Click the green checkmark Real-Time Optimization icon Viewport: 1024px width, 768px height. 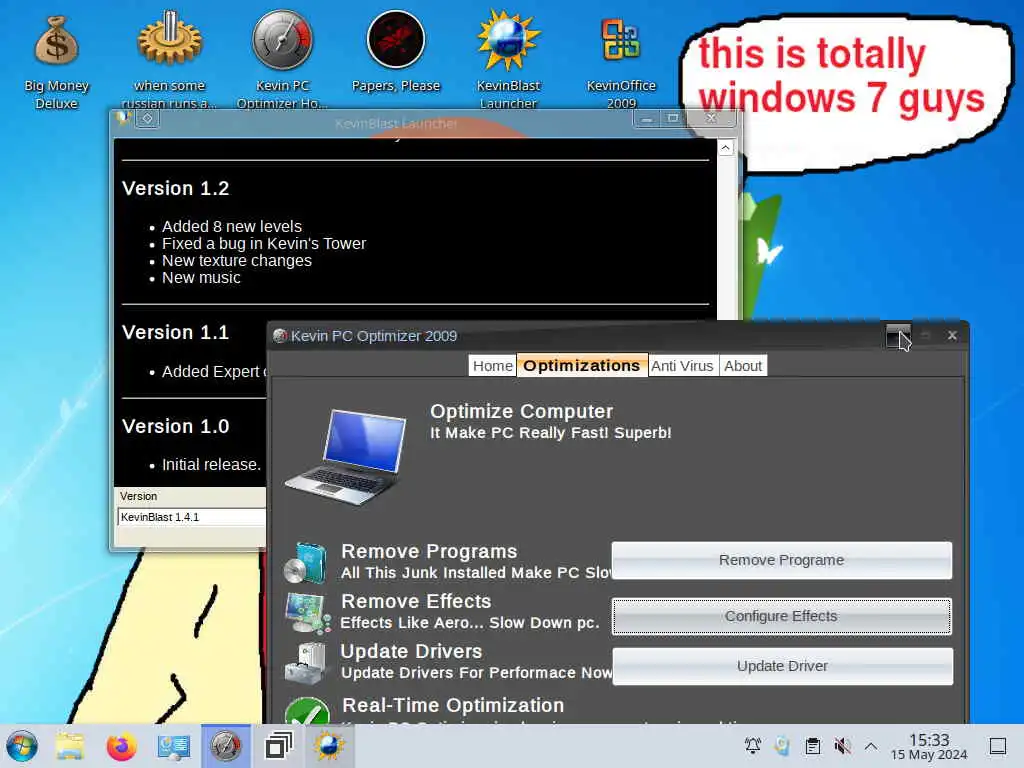click(307, 712)
